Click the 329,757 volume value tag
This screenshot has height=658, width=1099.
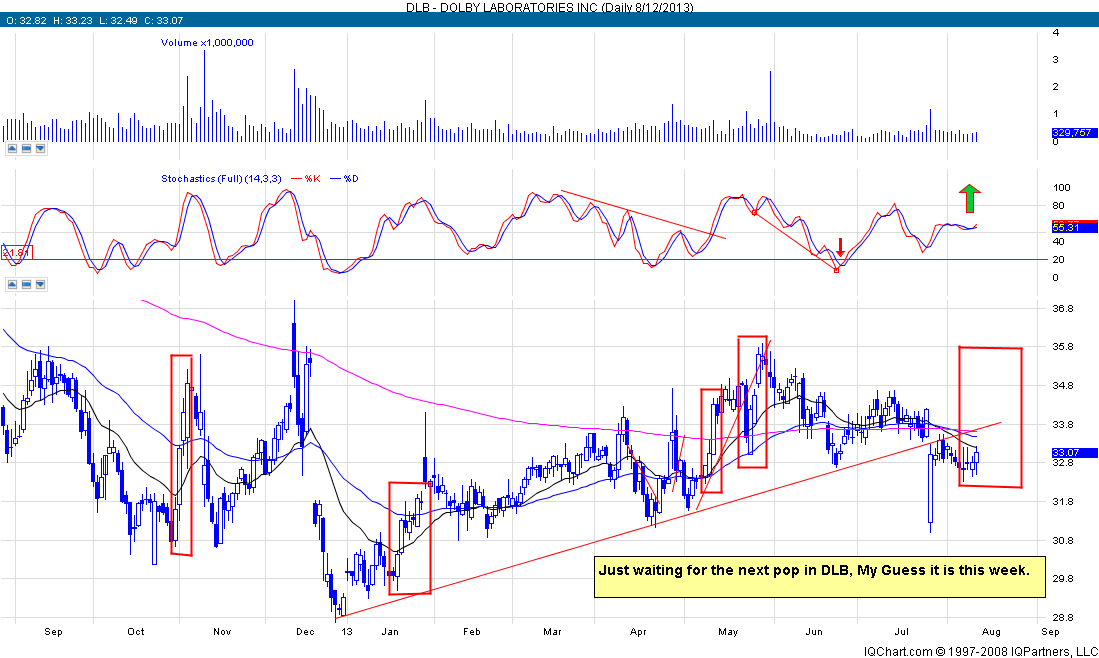(1068, 133)
